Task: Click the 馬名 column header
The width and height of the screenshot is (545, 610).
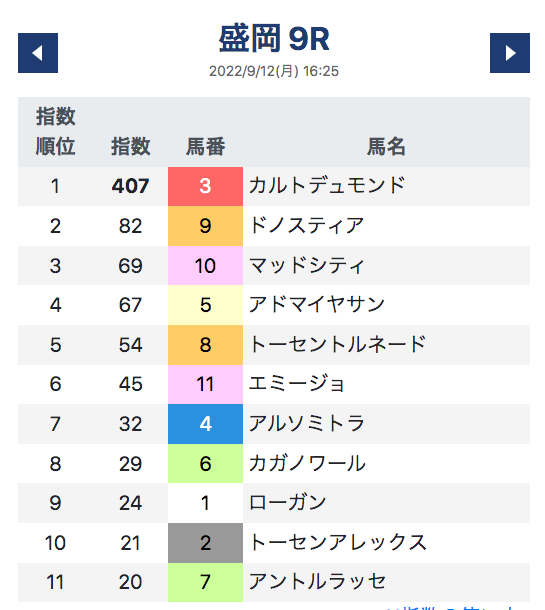Action: click(386, 147)
